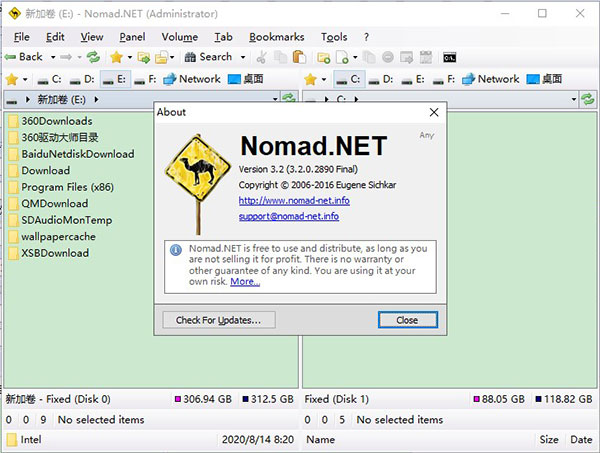Select drive F: in right panel

click(444, 80)
